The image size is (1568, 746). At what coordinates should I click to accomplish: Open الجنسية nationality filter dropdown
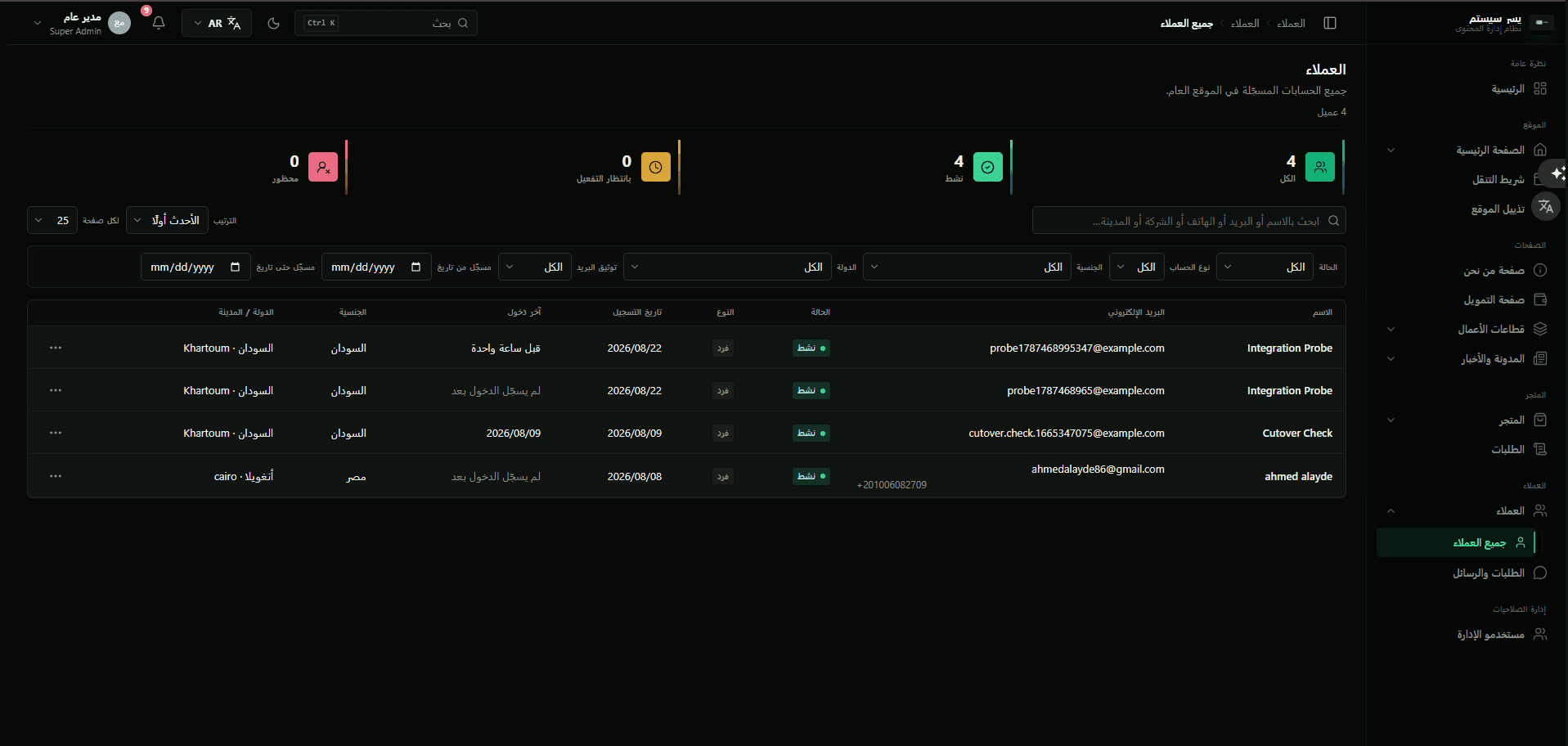[967, 267]
